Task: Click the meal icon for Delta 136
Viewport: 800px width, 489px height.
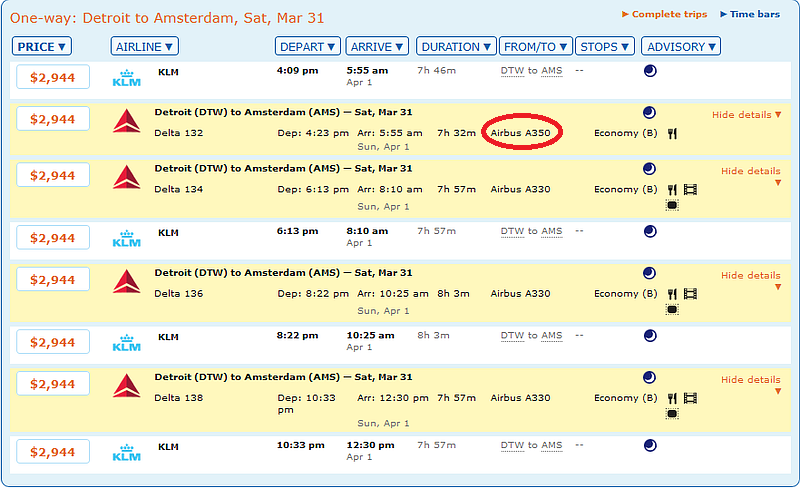Action: (x=672, y=294)
